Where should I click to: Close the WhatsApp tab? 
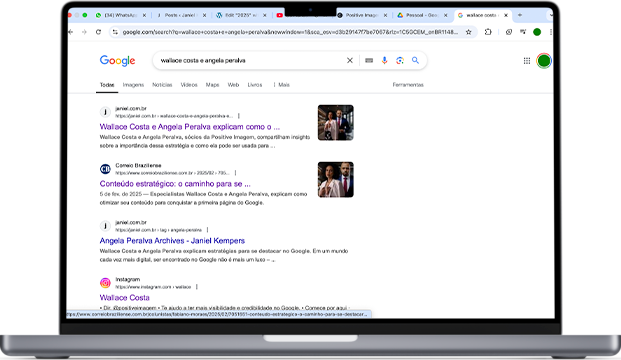click(144, 15)
